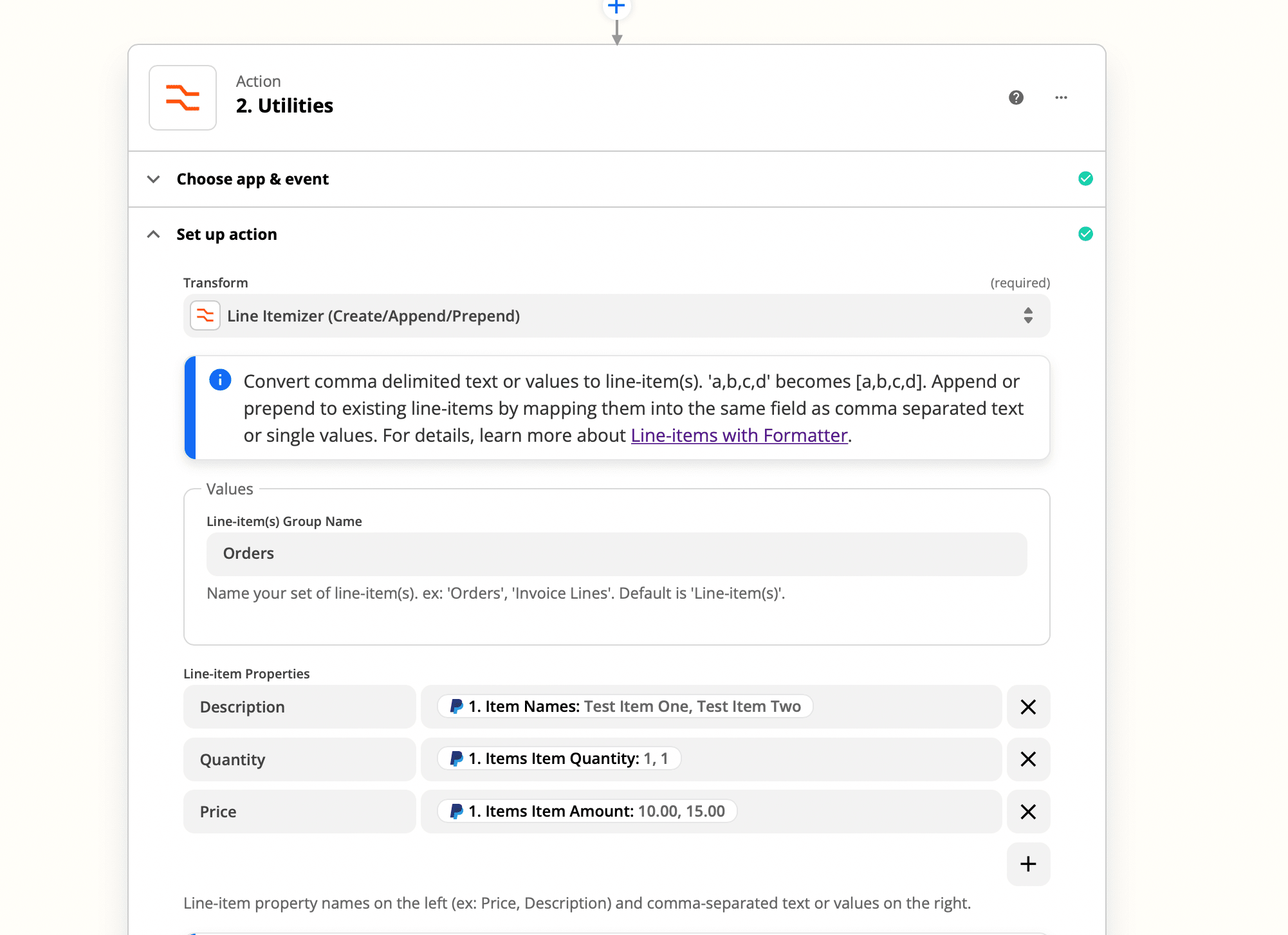Remove the Description line-item property row
The image size is (1288, 935).
coord(1028,707)
